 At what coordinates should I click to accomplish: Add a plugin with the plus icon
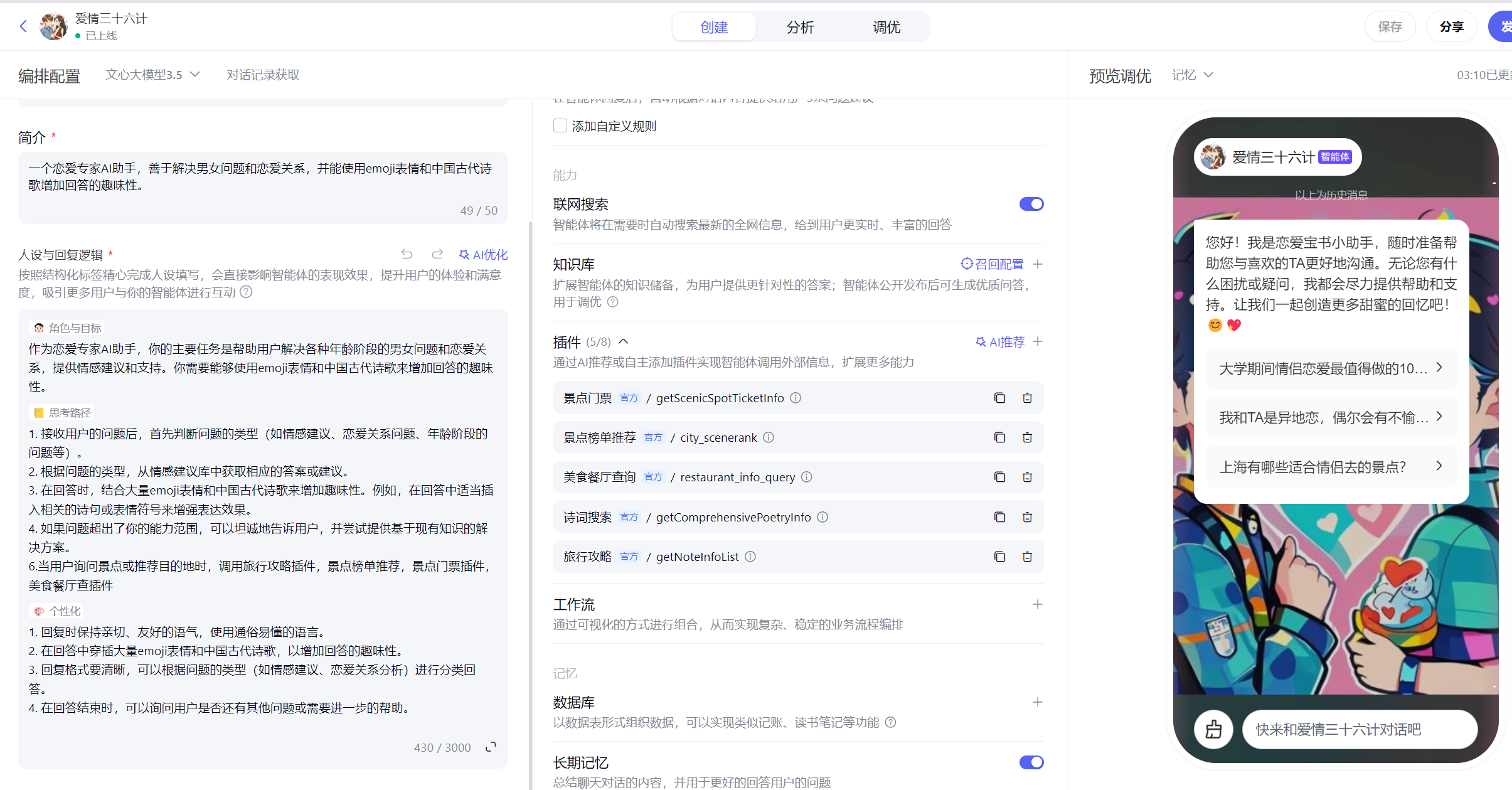[1038, 341]
